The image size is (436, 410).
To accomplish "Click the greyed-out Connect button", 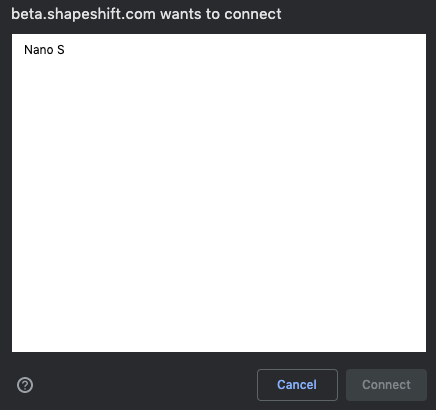I will pyautogui.click(x=386, y=385).
